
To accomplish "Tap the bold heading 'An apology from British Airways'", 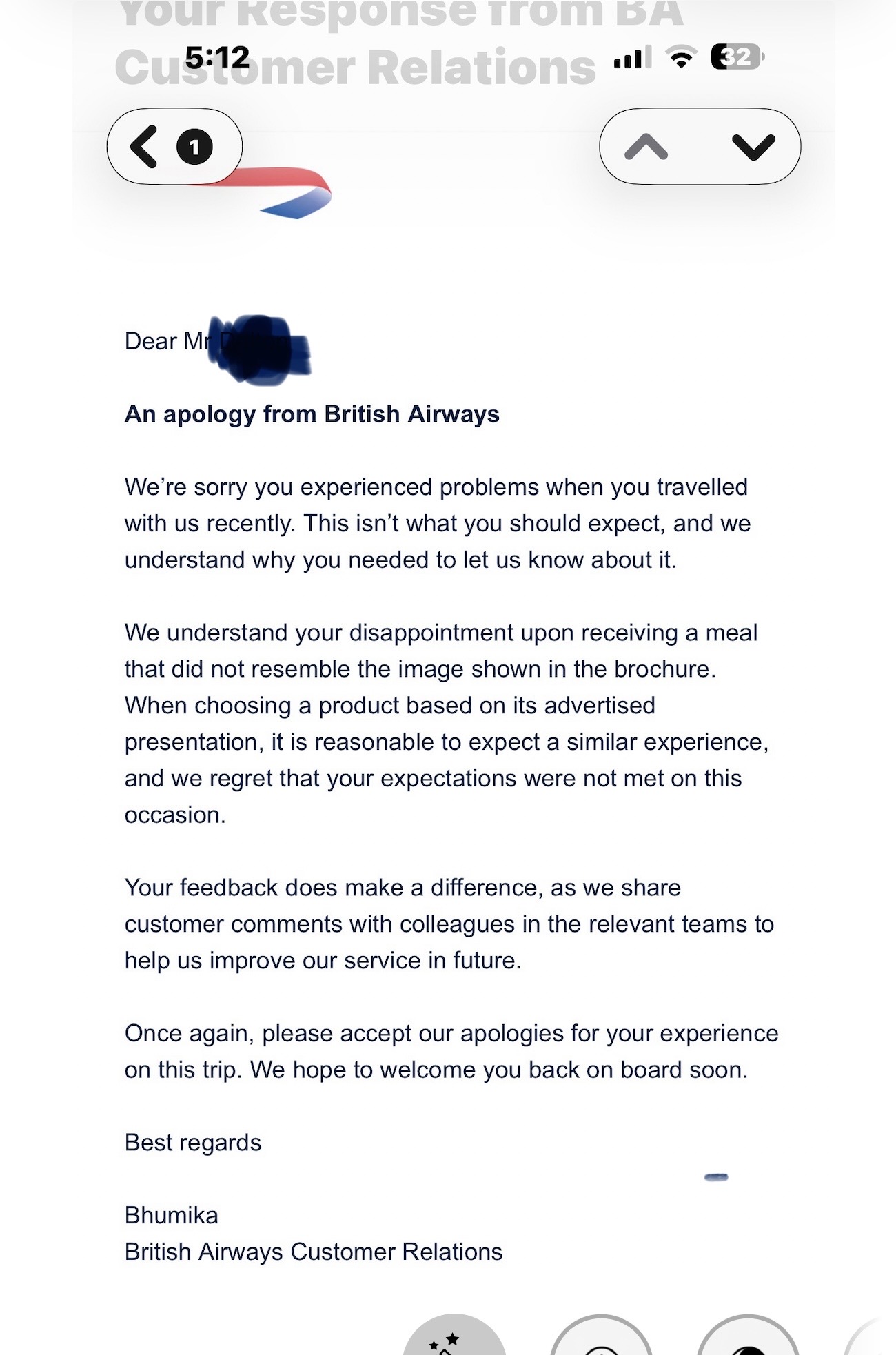I will (x=312, y=414).
